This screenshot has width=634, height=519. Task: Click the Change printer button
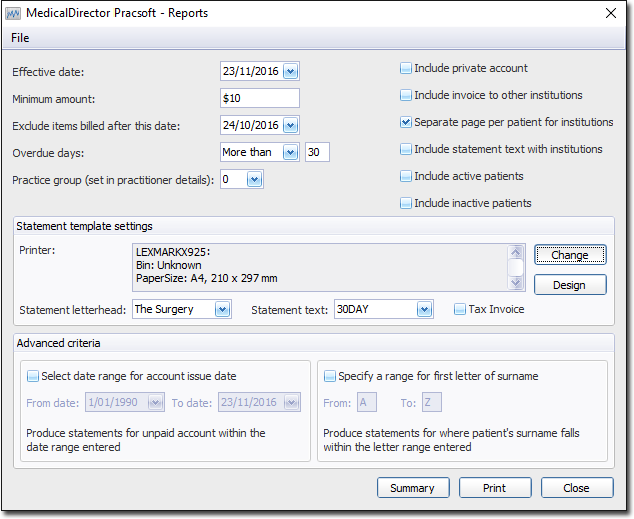570,255
